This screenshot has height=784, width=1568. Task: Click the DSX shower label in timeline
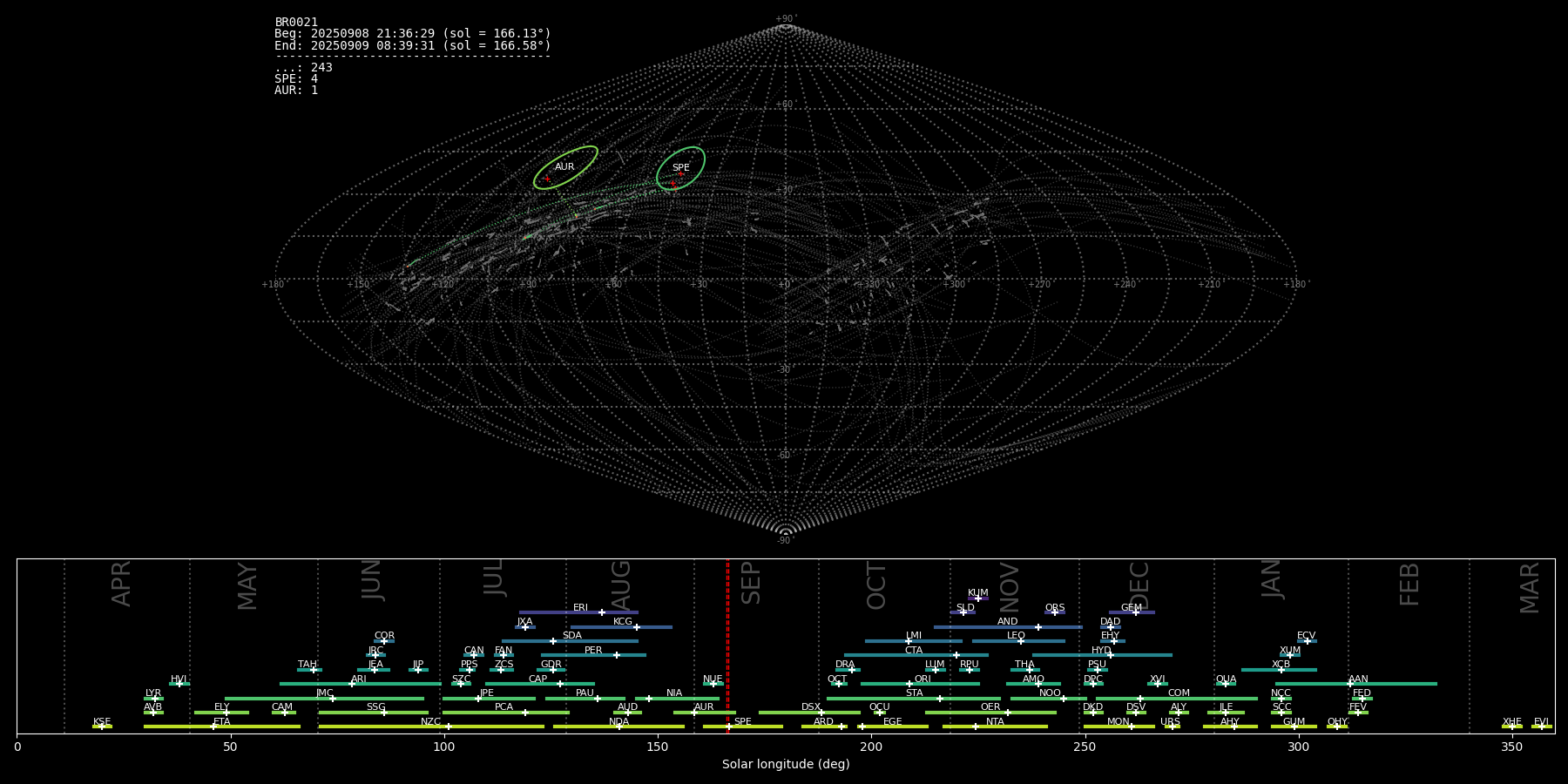[811, 707]
